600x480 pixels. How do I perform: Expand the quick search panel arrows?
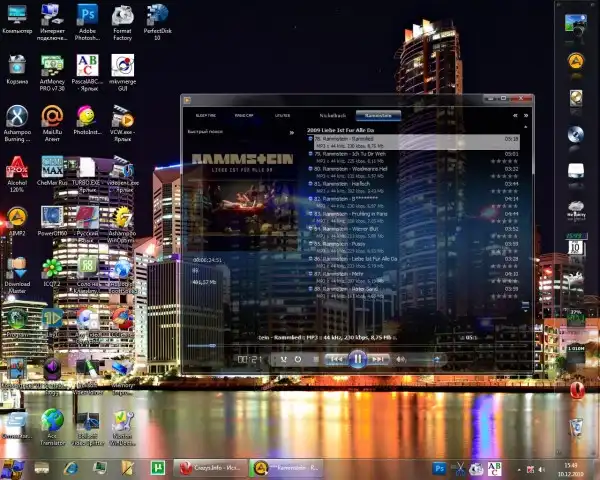pyautogui.click(x=292, y=132)
